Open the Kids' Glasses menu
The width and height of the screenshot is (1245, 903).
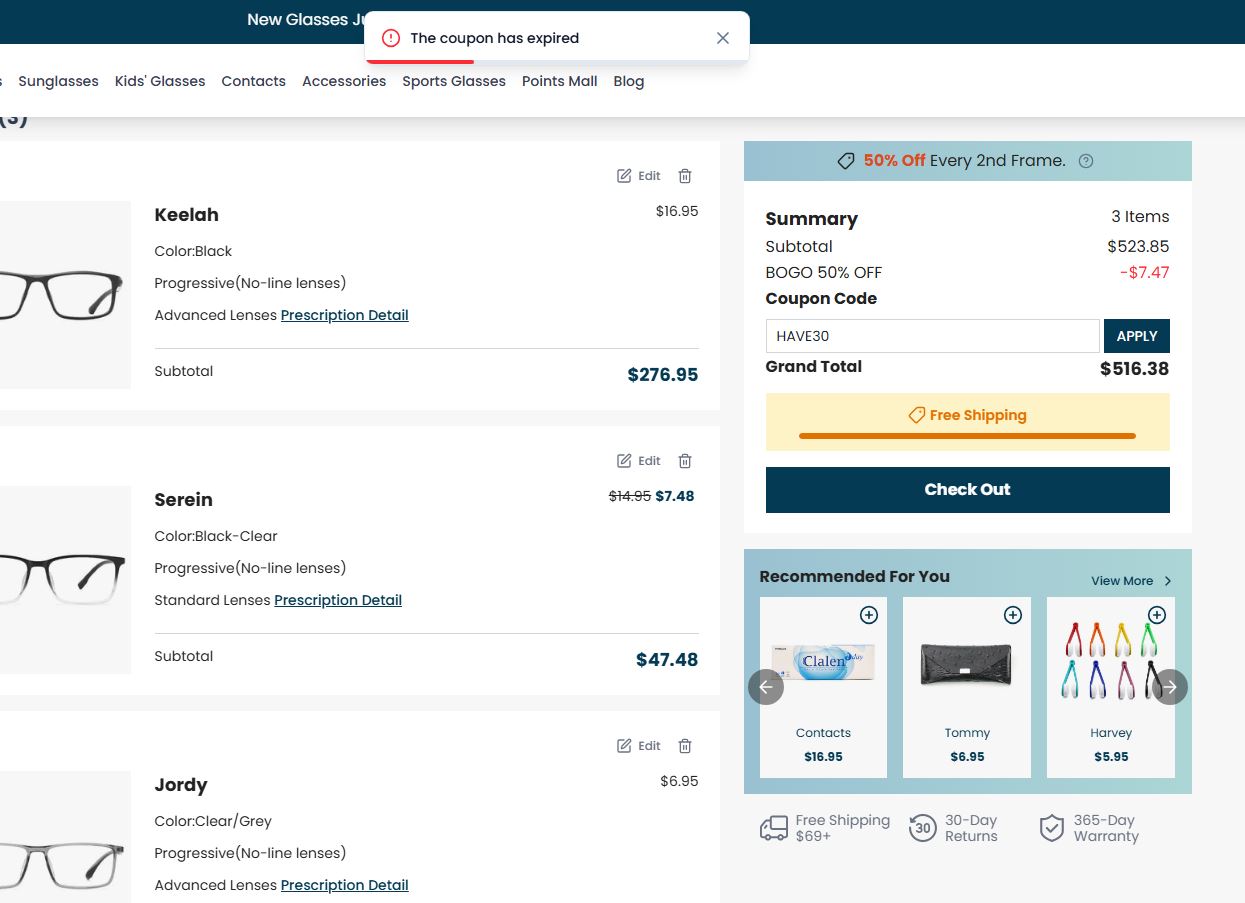pyautogui.click(x=160, y=81)
